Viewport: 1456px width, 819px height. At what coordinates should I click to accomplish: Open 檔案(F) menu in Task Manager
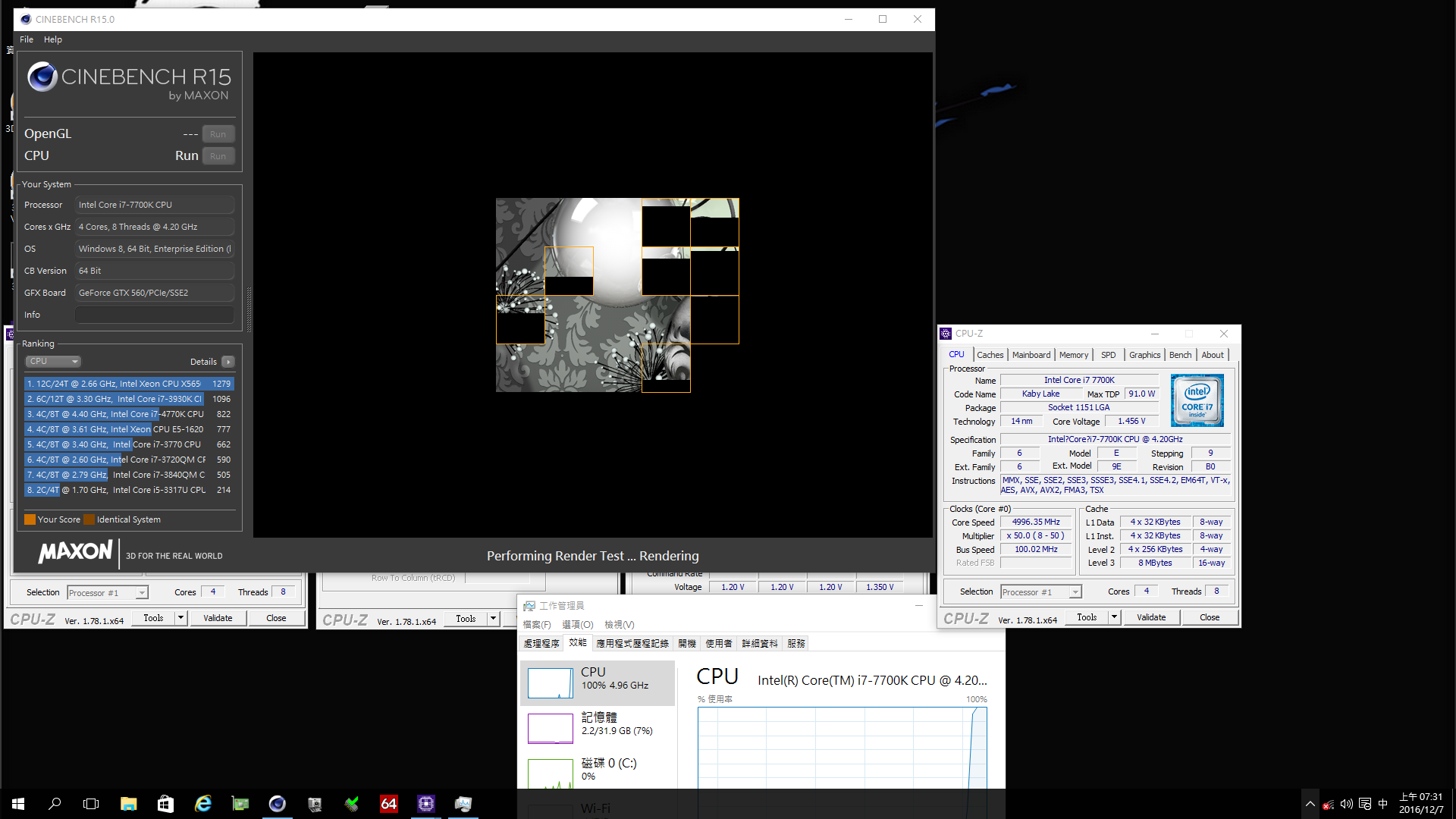[x=537, y=625]
